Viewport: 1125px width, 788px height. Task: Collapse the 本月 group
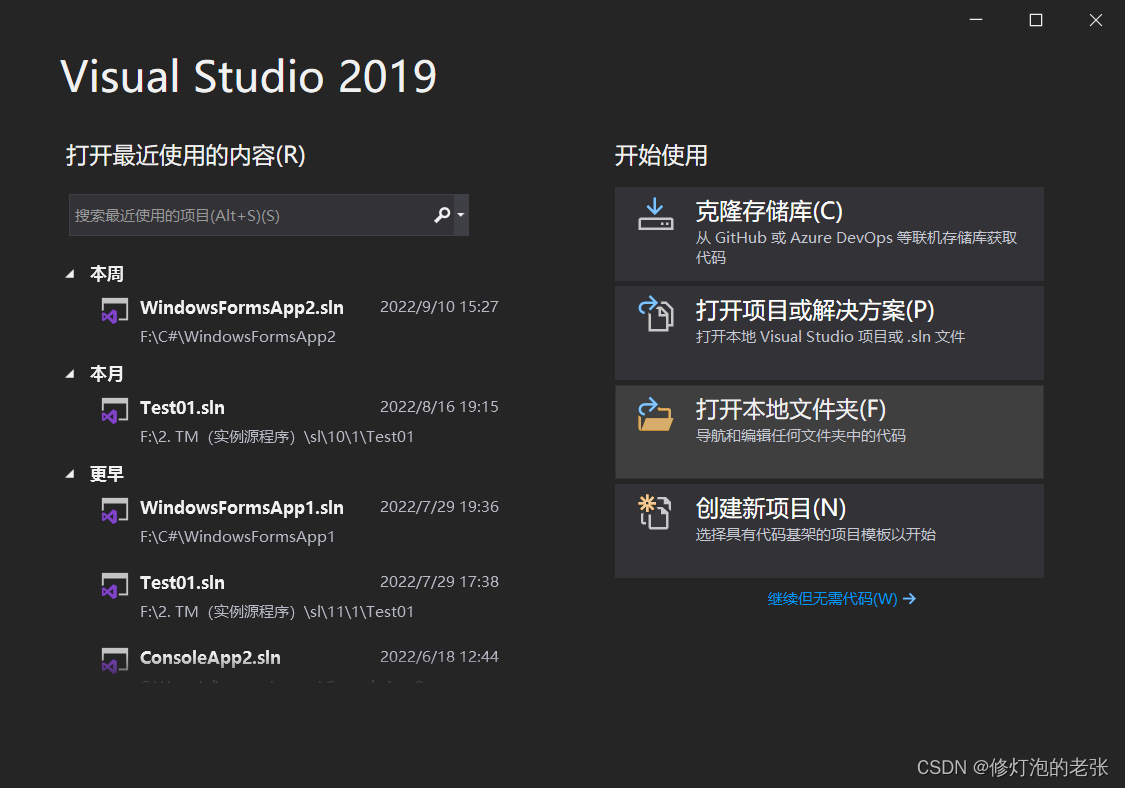coord(70,373)
